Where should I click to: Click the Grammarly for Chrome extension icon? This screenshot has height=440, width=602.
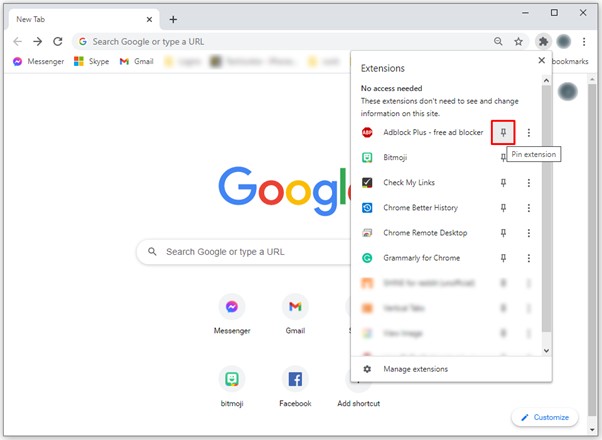pos(367,258)
